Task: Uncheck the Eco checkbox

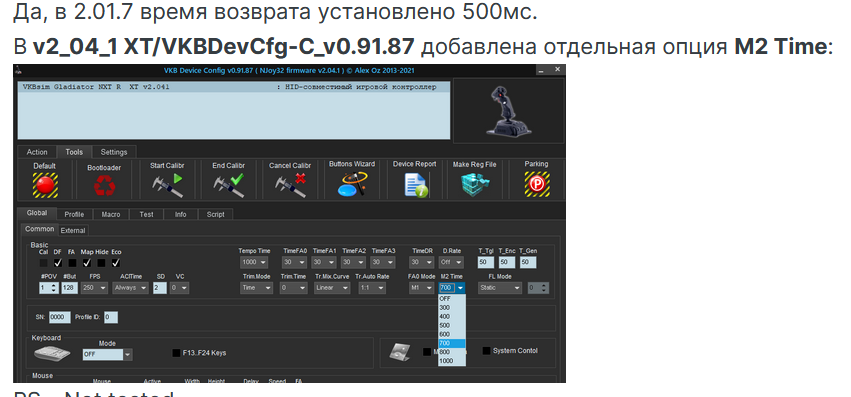Action: pos(116,263)
